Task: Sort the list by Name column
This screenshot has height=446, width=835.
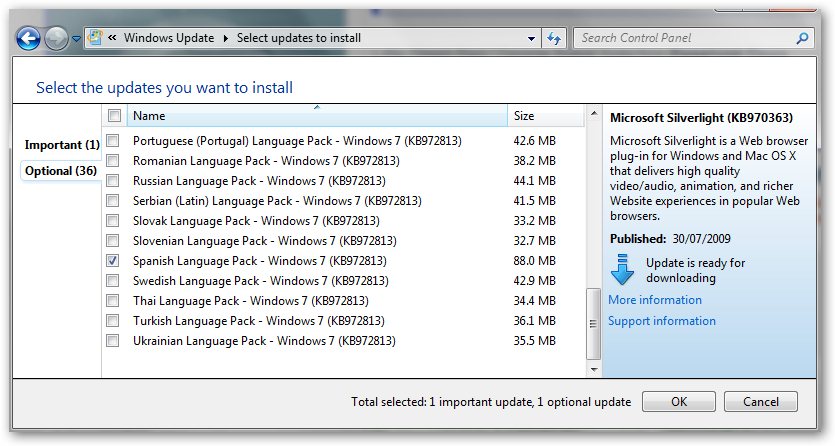Action: (317, 115)
